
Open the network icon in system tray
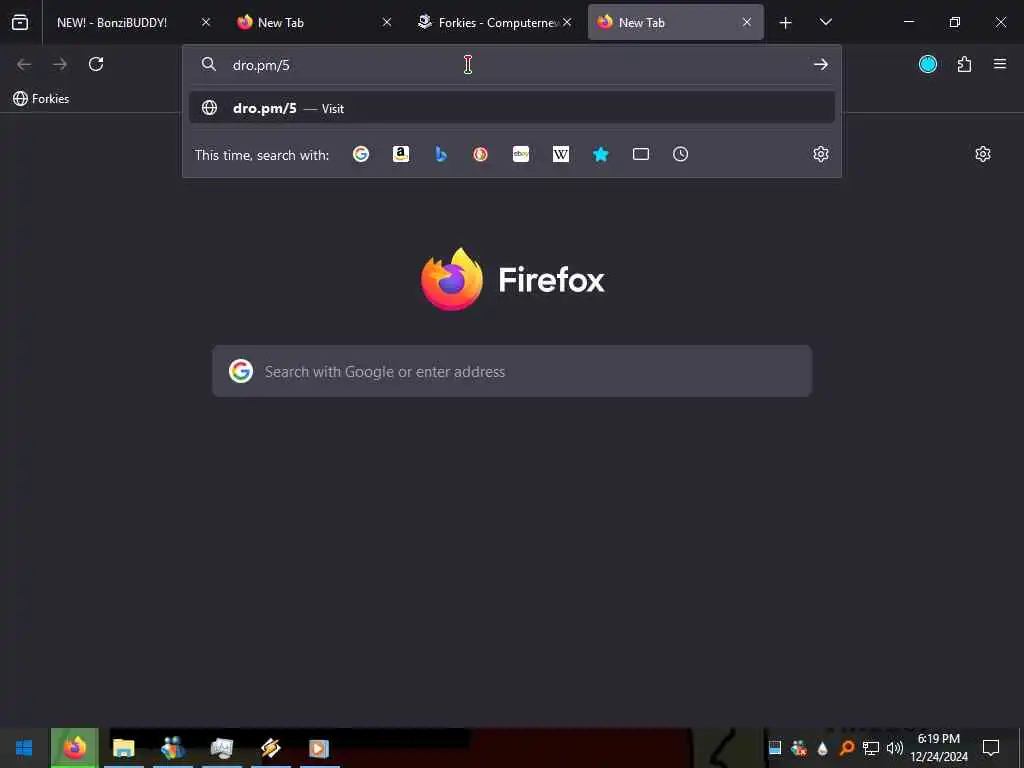(871, 748)
